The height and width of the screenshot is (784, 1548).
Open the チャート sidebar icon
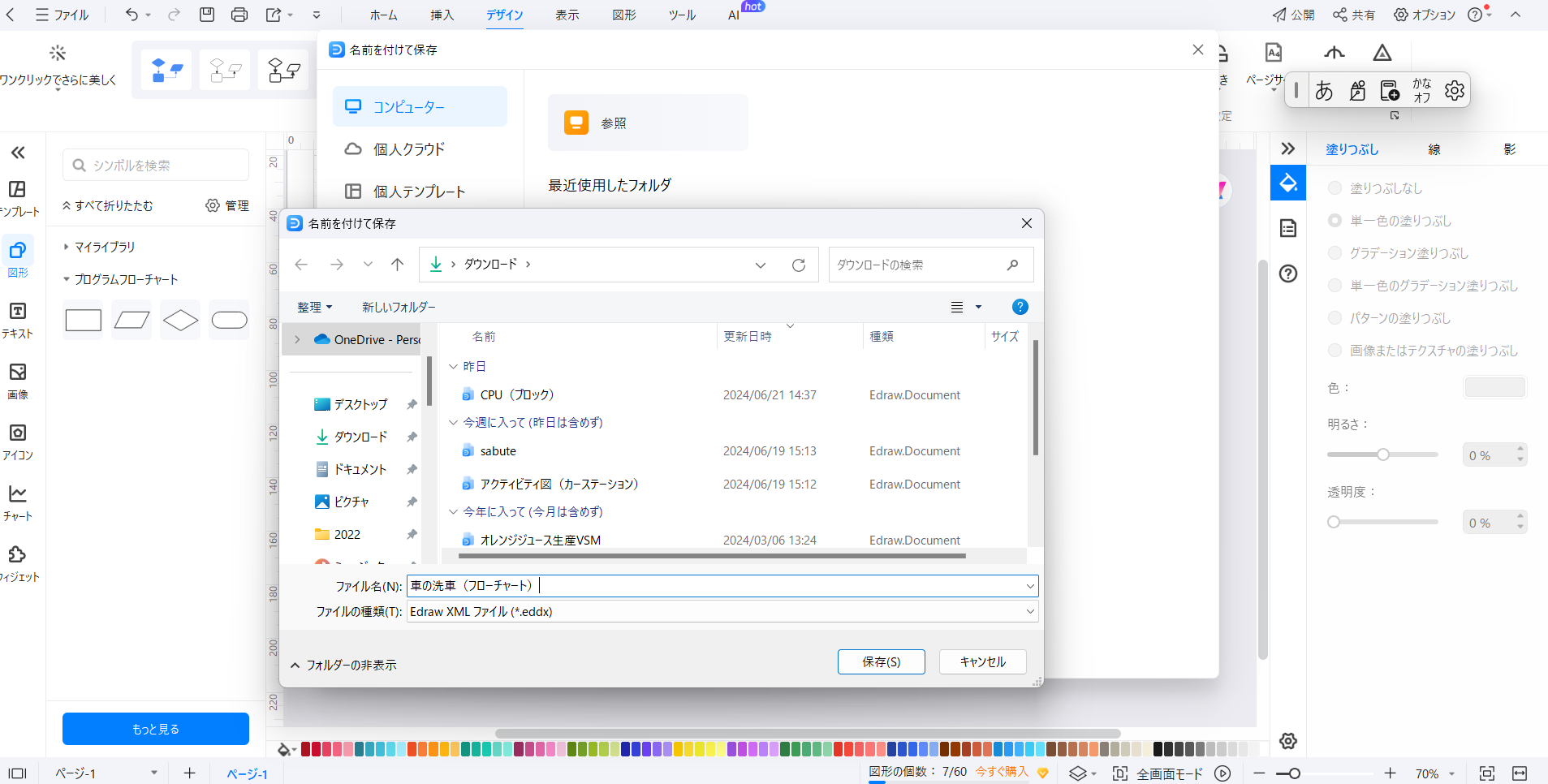tap(18, 502)
